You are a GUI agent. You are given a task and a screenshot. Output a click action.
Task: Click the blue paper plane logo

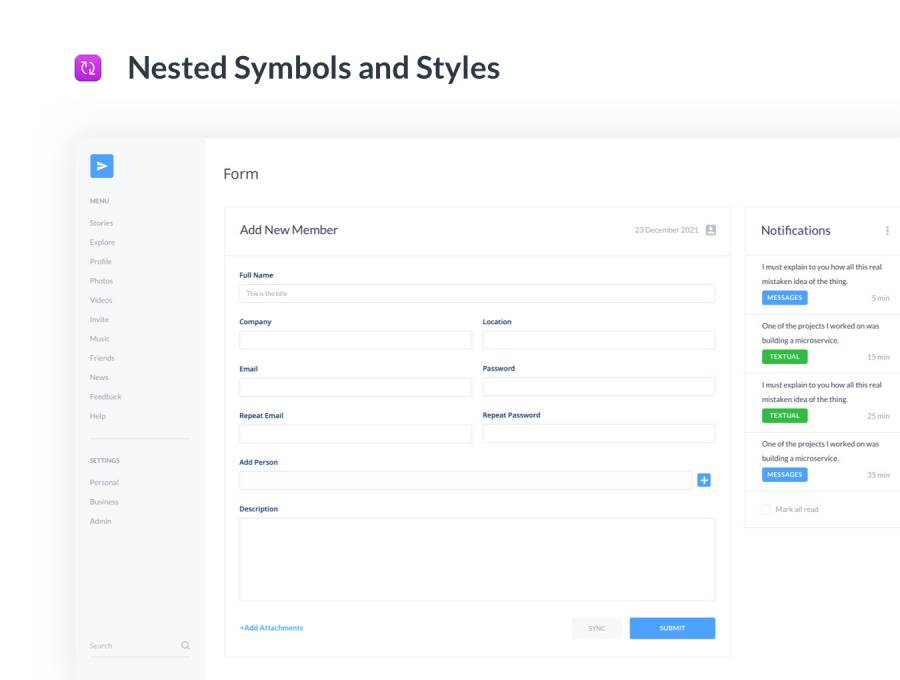[x=101, y=166]
